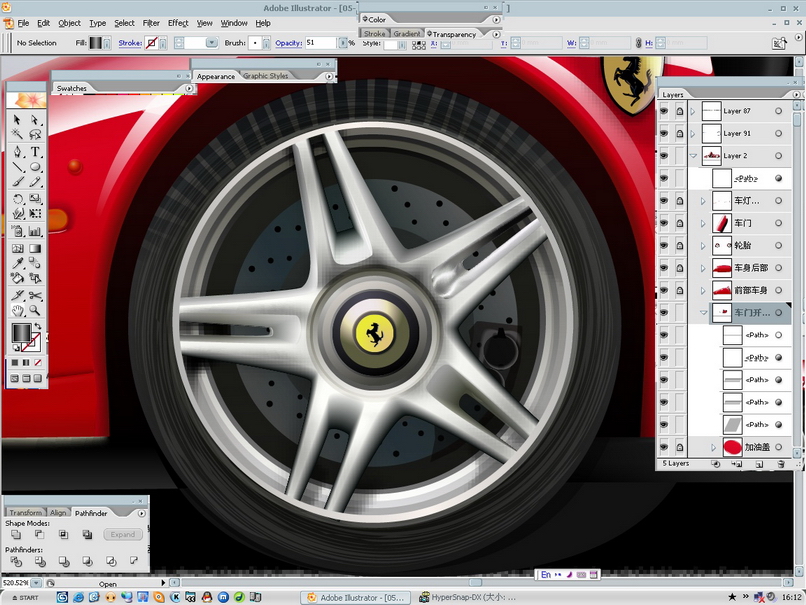Expand the 车门 sublayer
This screenshot has width=806, height=605.
[703, 223]
